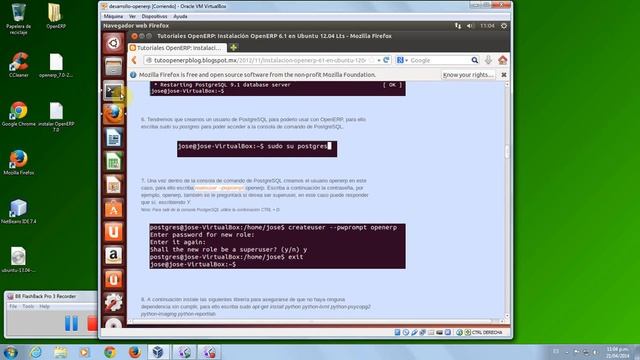Go to Firefox home page icon
Image resolution: width=640 pixels, height=360 pixels.
pos(502,60)
